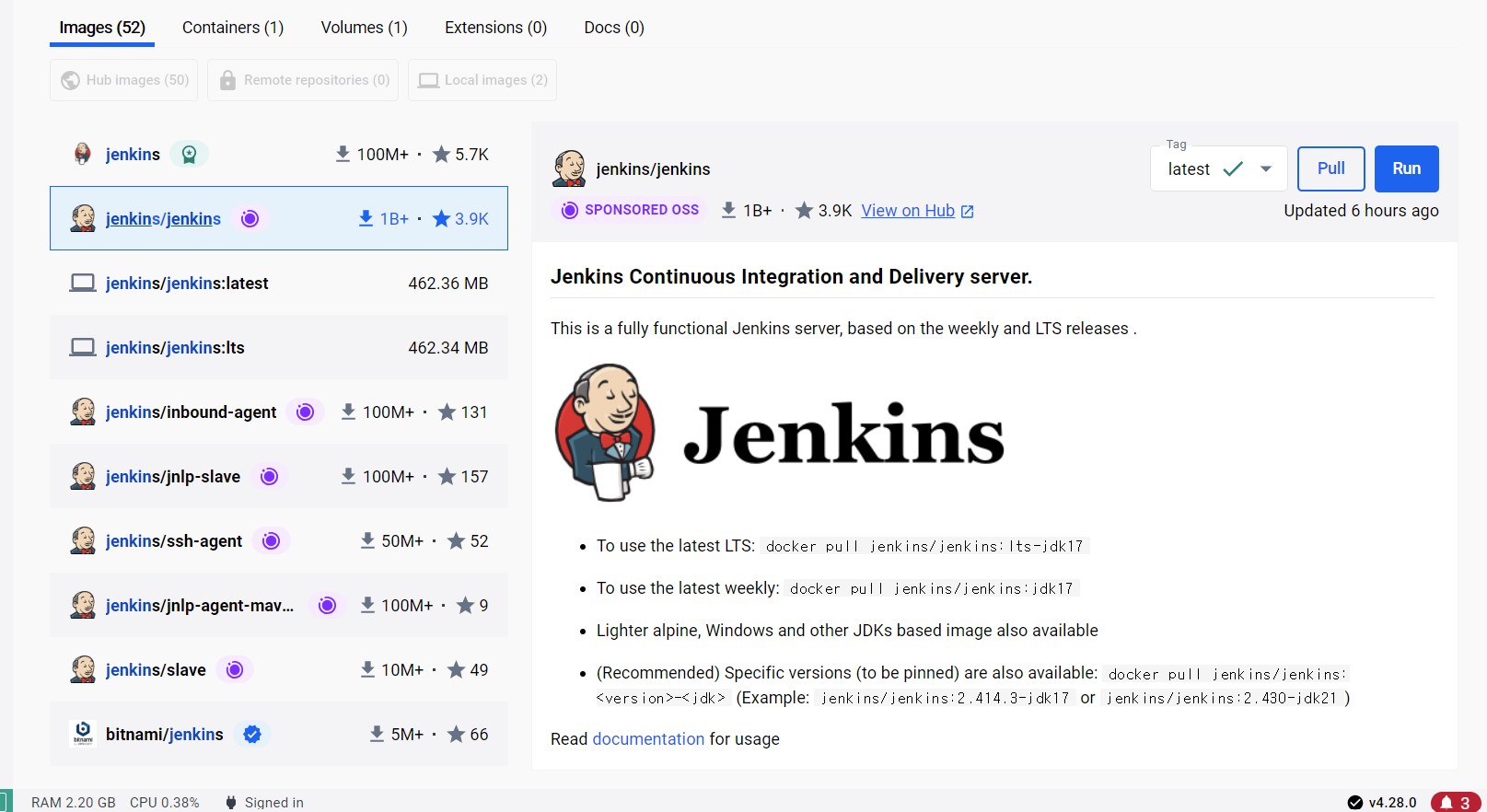The height and width of the screenshot is (812, 1487).
Task: Click the notifications bell showing 3
Action: tap(1456, 803)
